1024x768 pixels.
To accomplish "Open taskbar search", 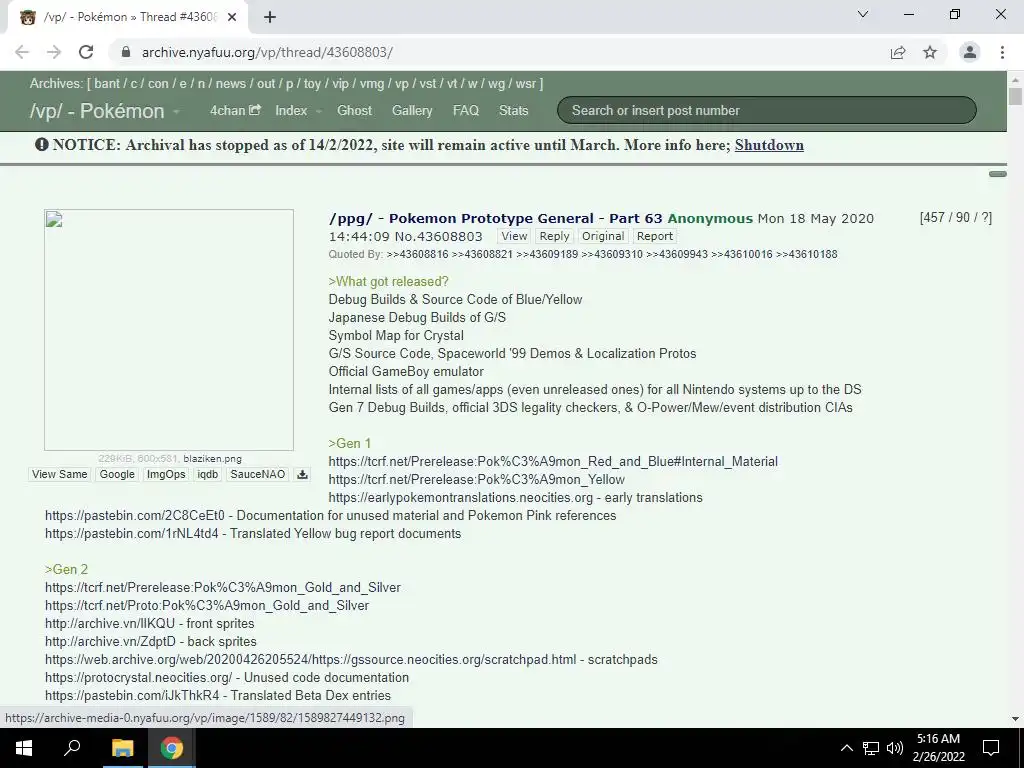I will point(72,748).
